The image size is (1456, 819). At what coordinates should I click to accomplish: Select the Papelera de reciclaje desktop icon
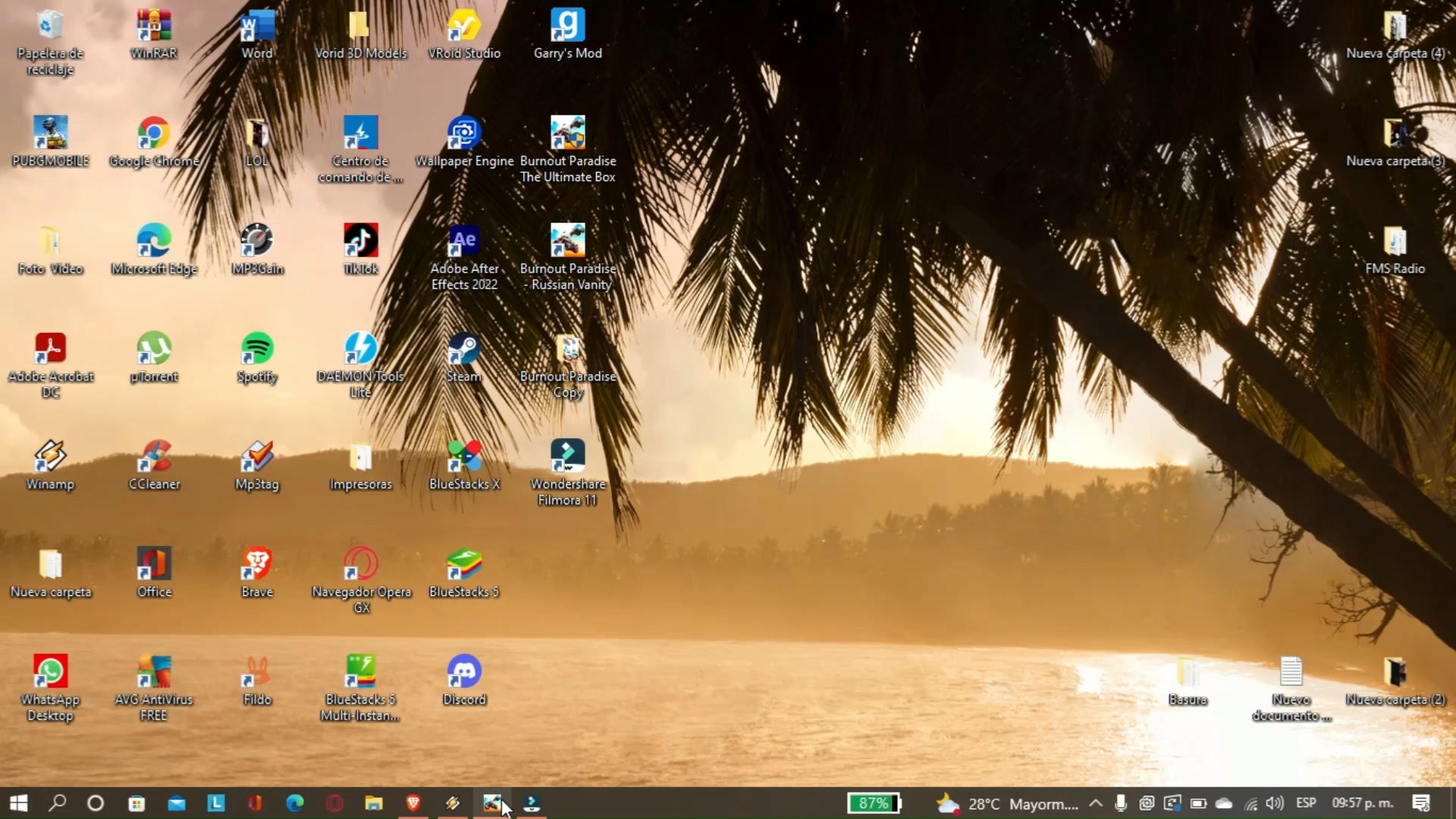(50, 42)
